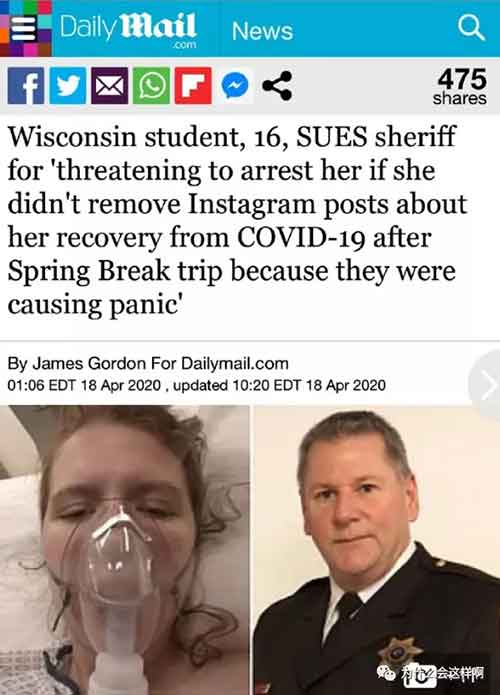
Task: Open the Wisconsin student article headline
Action: (238, 220)
